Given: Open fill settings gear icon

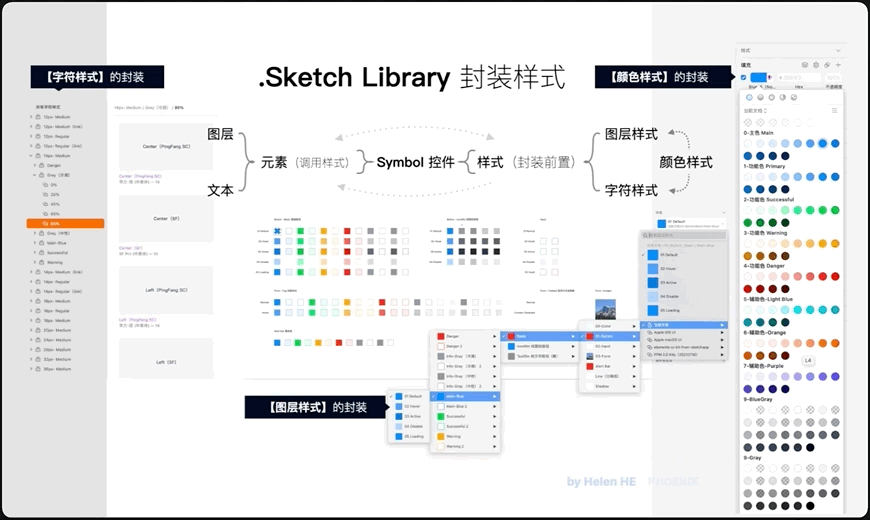Looking at the screenshot, I should (x=816, y=65).
